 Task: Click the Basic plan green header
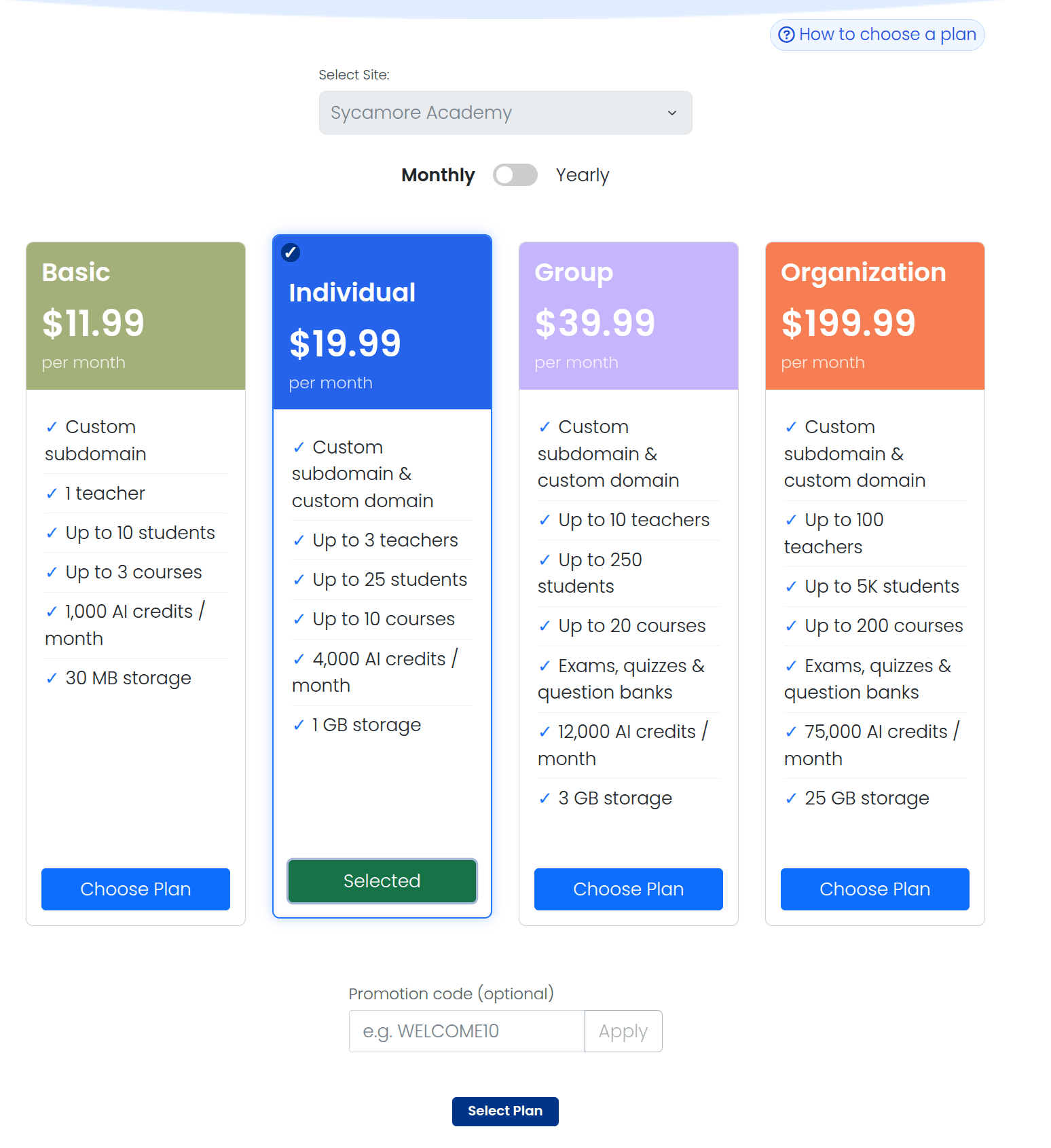click(136, 316)
